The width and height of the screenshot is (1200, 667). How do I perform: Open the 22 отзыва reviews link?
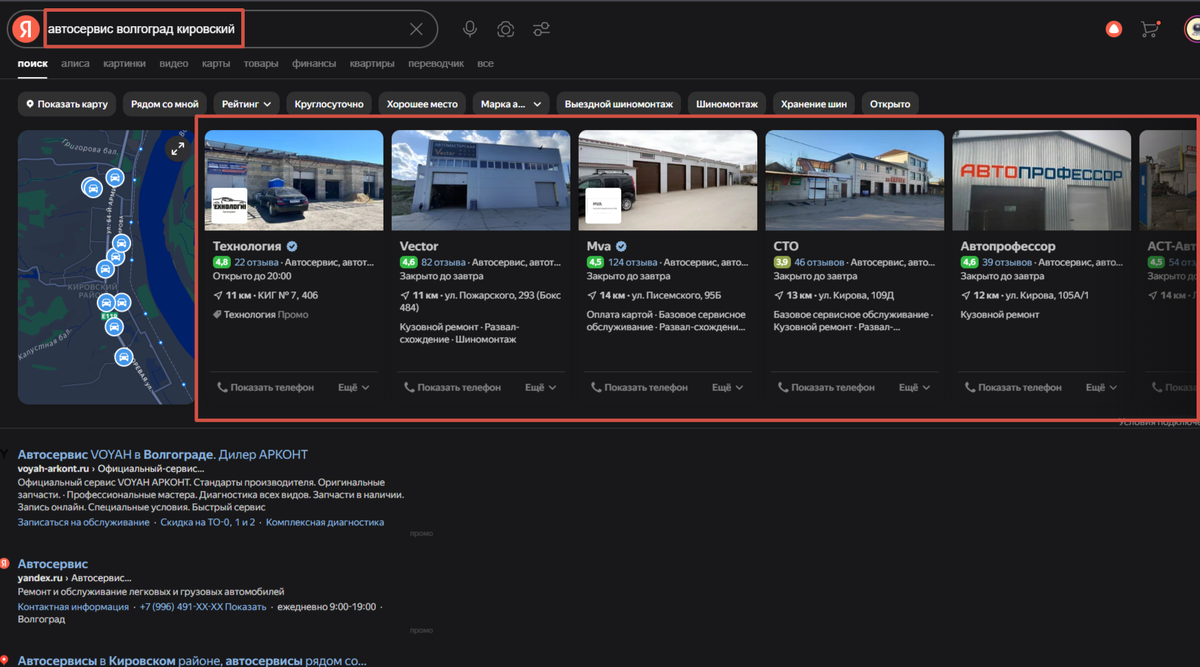coord(256,262)
